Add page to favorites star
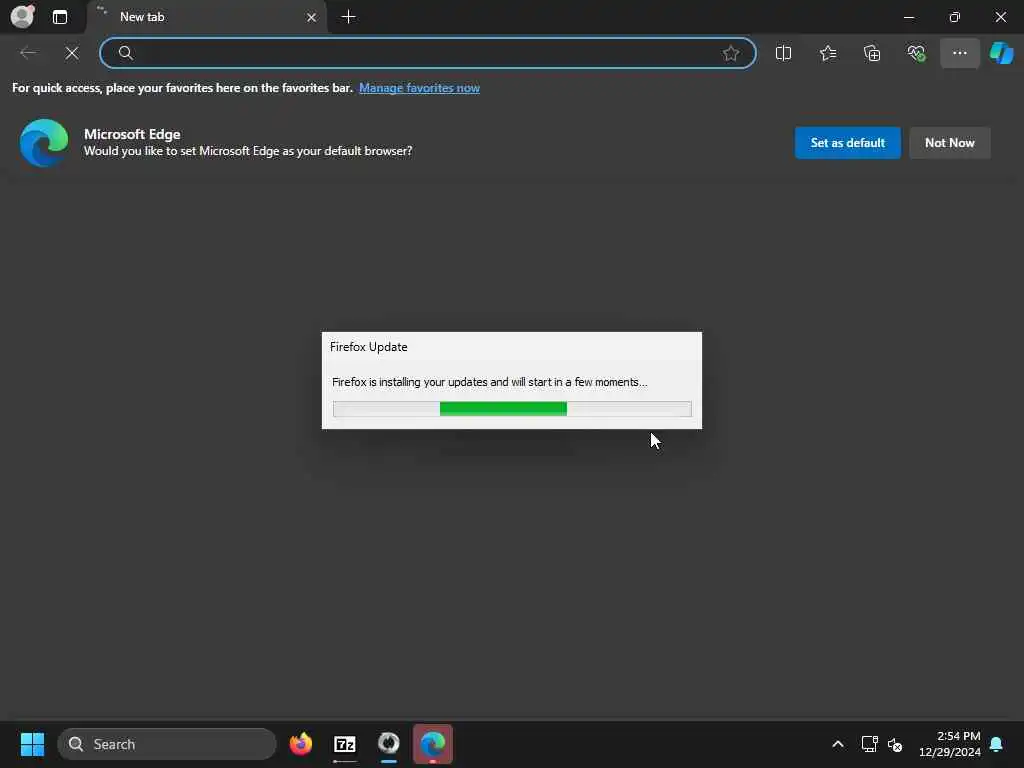 tap(731, 53)
